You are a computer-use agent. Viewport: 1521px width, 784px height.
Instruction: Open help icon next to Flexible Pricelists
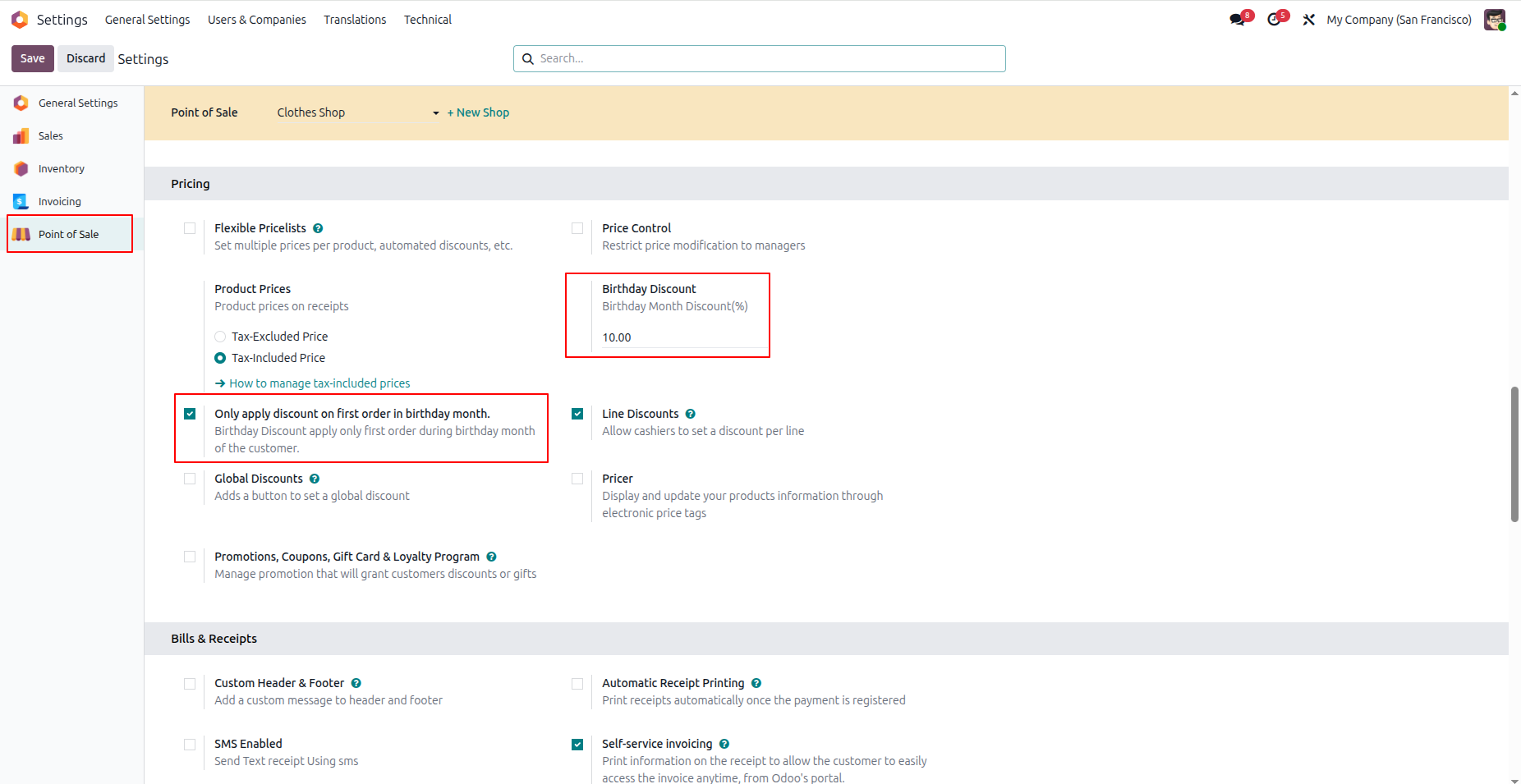318,228
